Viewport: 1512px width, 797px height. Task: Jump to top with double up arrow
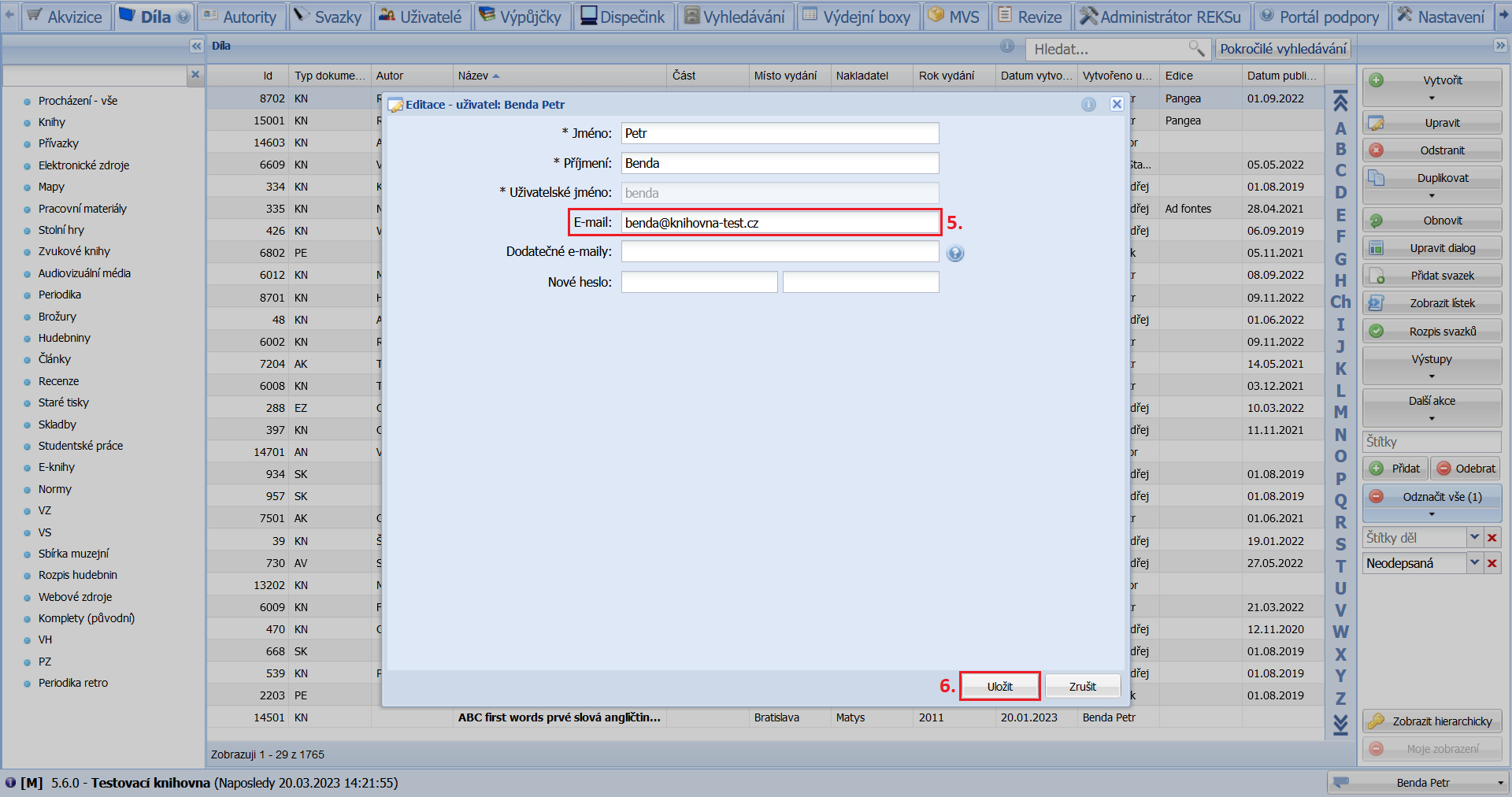coord(1340,101)
